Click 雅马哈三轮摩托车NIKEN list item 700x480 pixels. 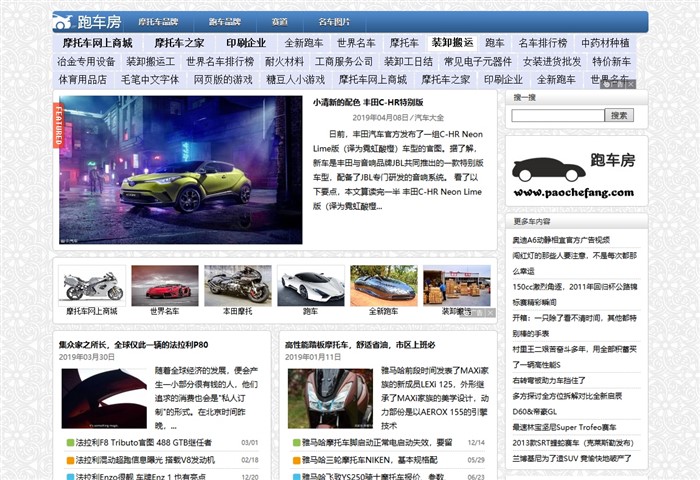coord(370,460)
